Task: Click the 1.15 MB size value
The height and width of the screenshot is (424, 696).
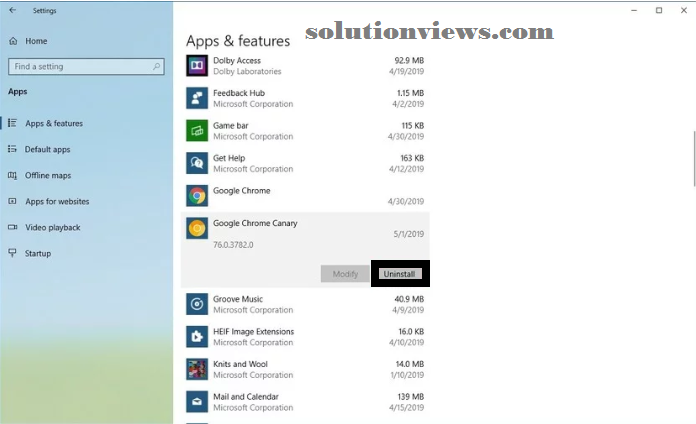Action: coord(410,93)
